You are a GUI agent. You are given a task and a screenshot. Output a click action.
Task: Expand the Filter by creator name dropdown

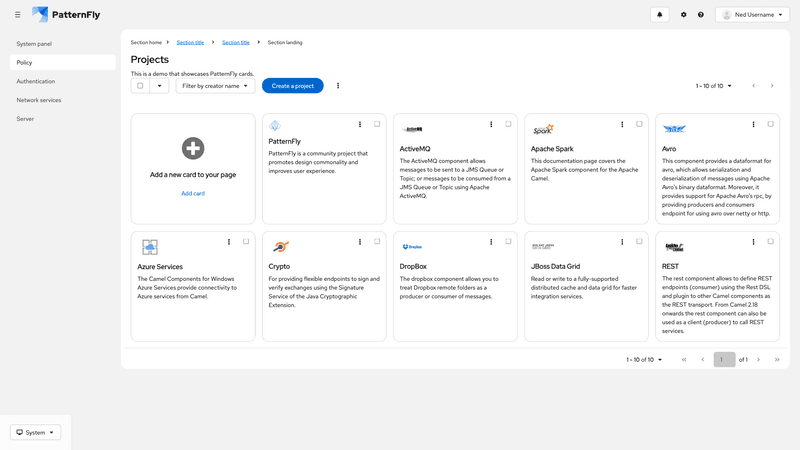215,86
